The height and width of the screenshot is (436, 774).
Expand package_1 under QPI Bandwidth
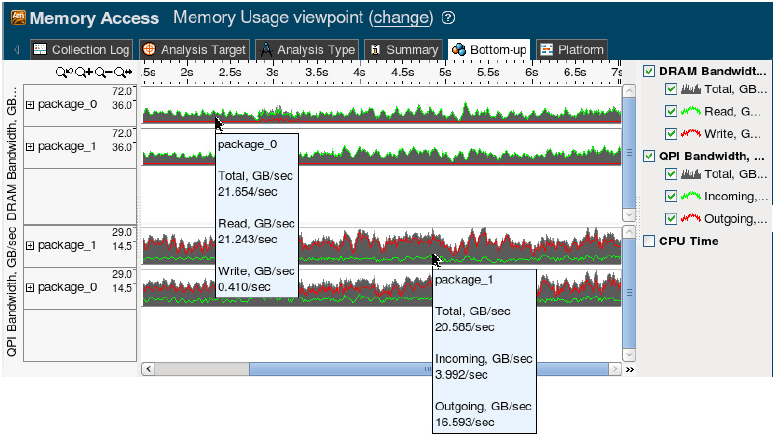click(30, 245)
